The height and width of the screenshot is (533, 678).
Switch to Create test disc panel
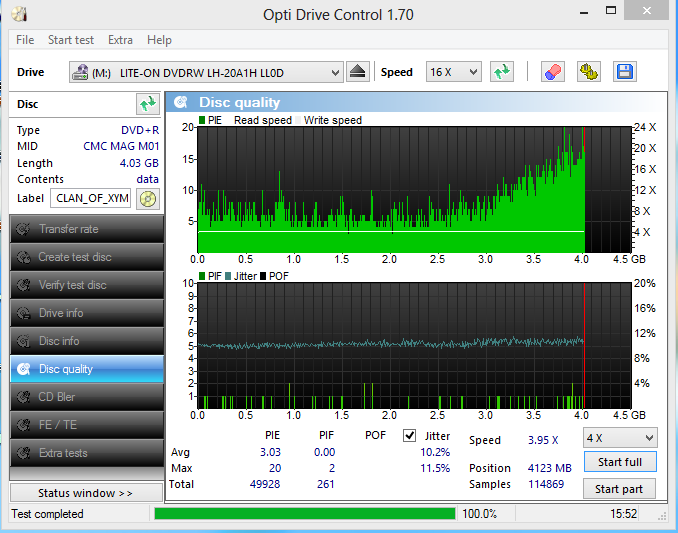(86, 257)
